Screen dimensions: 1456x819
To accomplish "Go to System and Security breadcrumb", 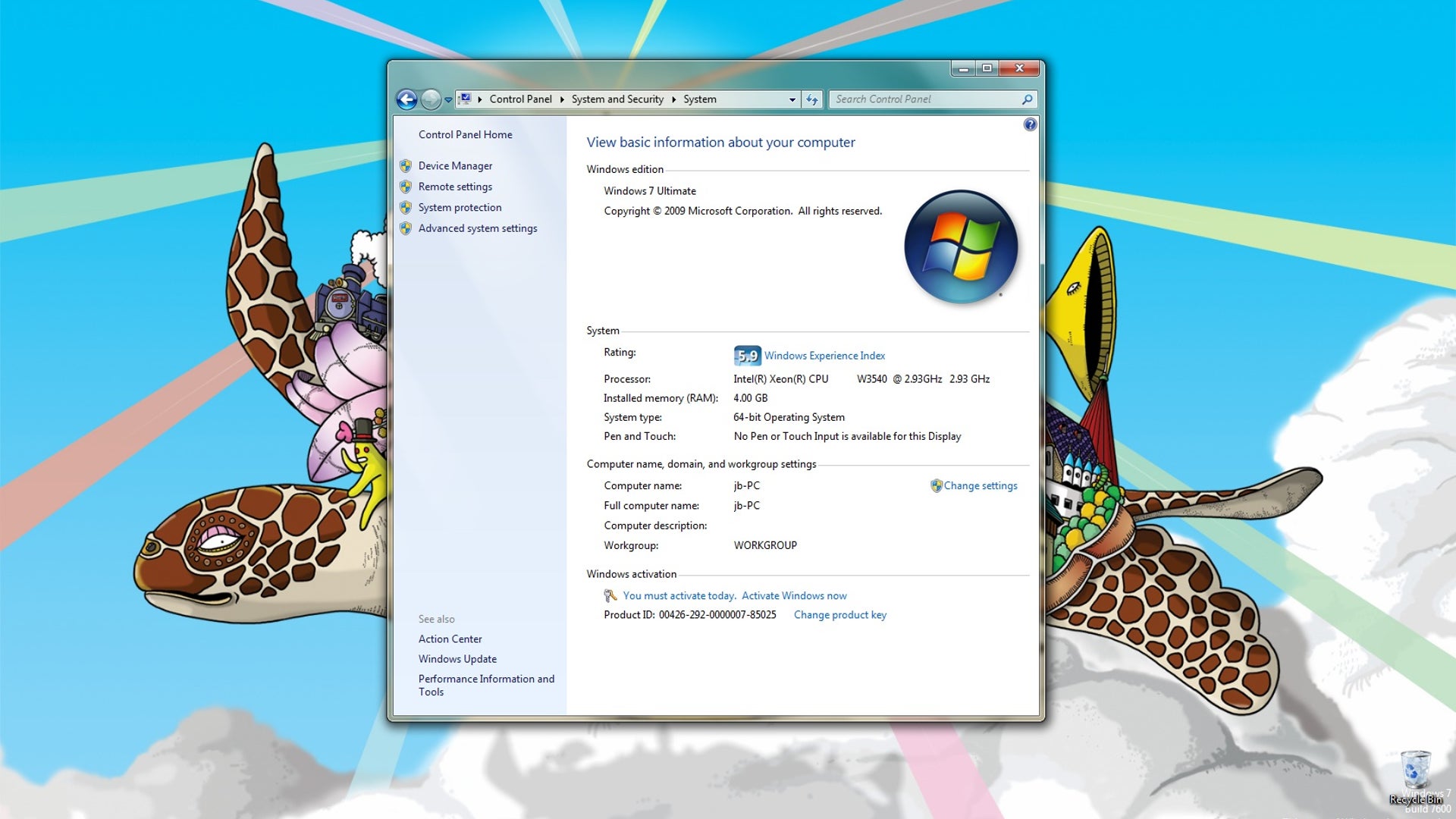I will point(617,99).
